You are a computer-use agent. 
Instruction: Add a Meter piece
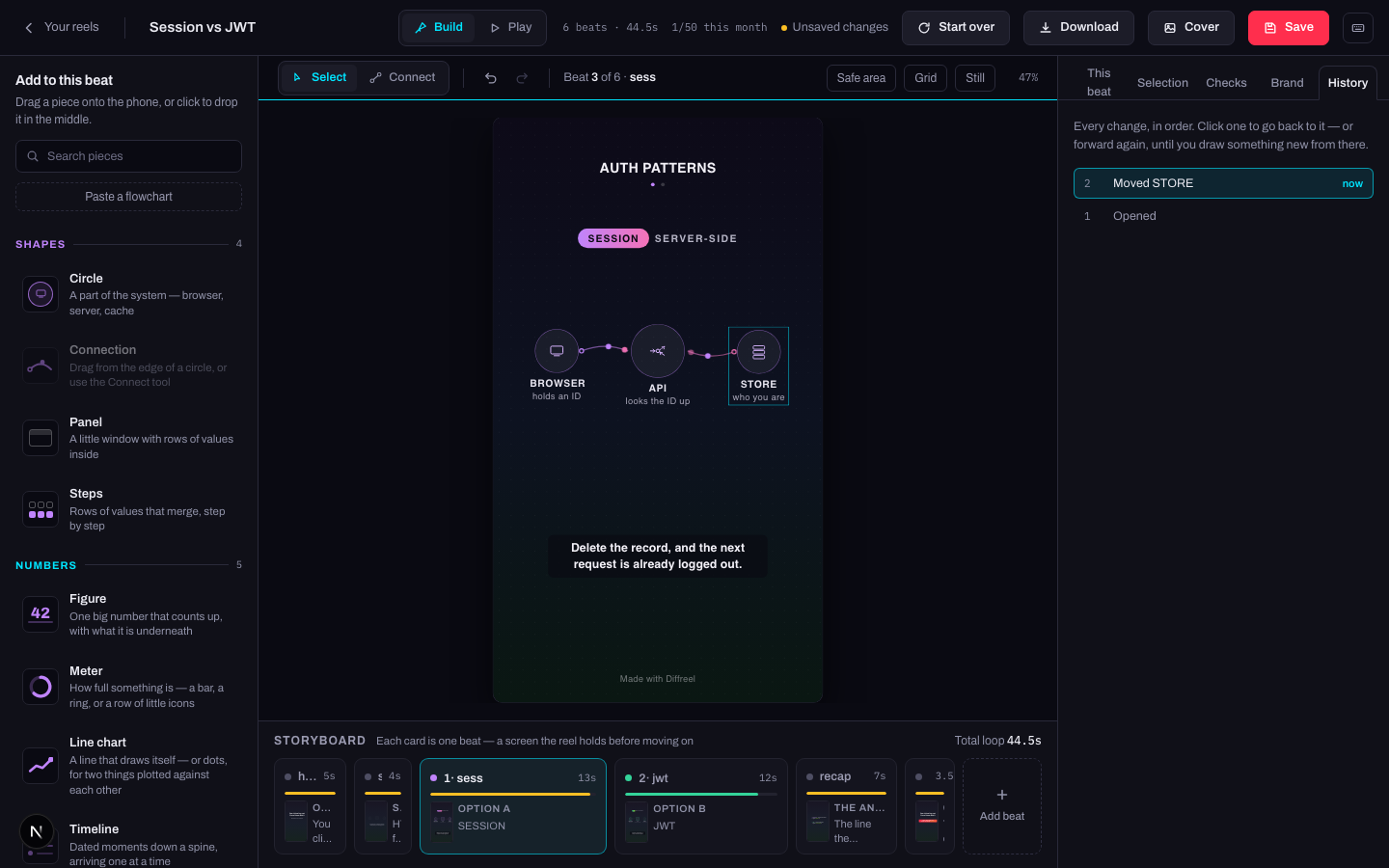pos(129,687)
